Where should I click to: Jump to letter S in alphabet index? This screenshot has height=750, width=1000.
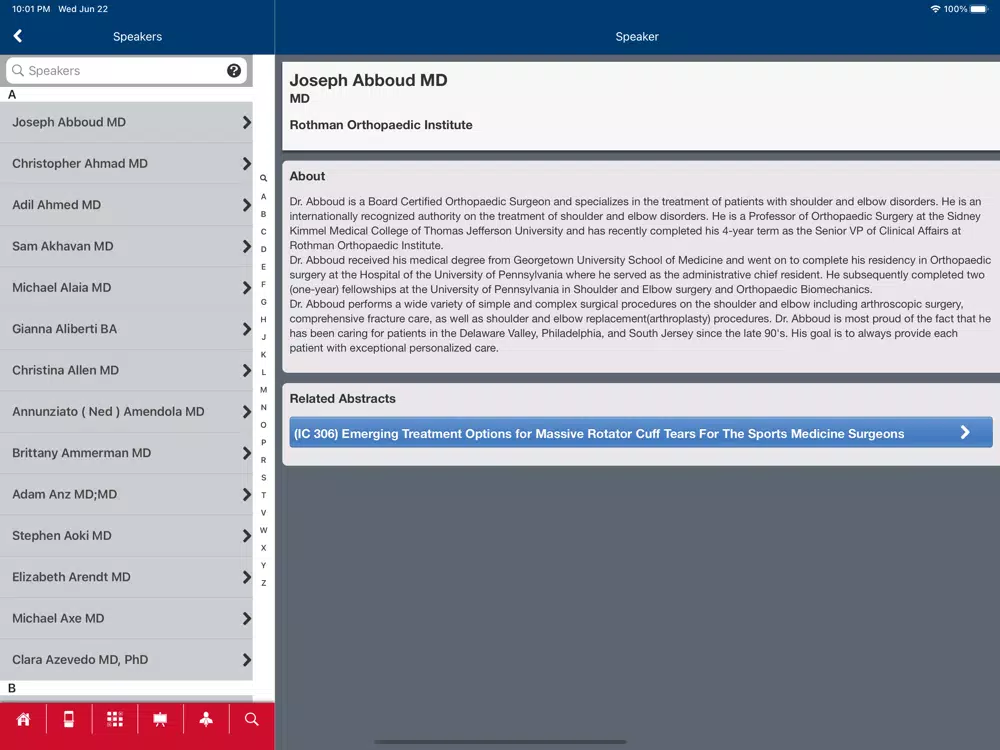[x=263, y=478]
